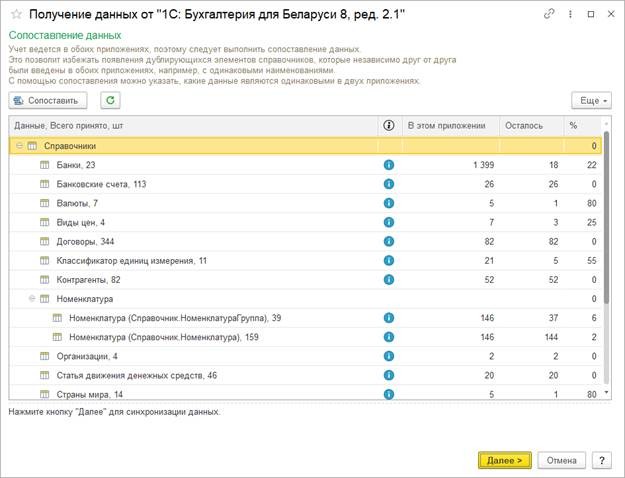Click value 1 399 in Банки row
Image resolution: width=625 pixels, height=478 pixels.
pyautogui.click(x=483, y=165)
